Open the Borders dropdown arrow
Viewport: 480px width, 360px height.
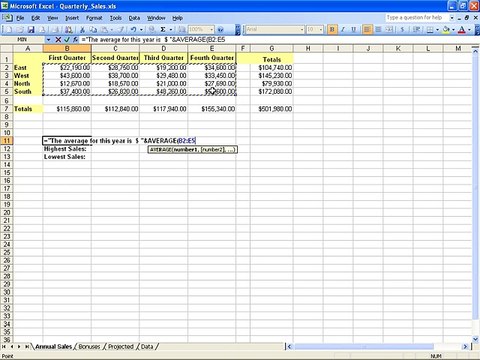click(x=437, y=30)
